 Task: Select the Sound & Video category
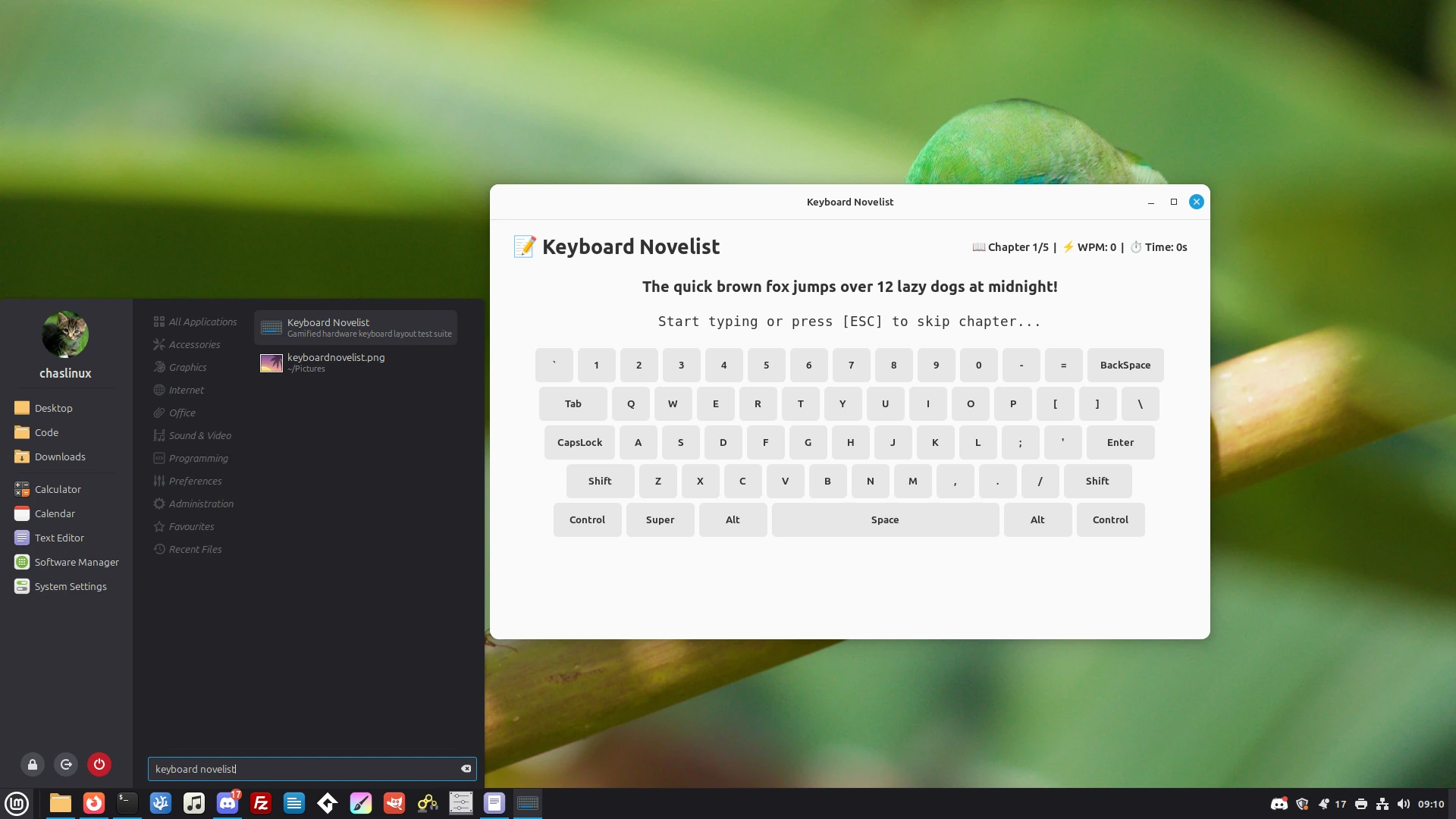click(x=193, y=435)
